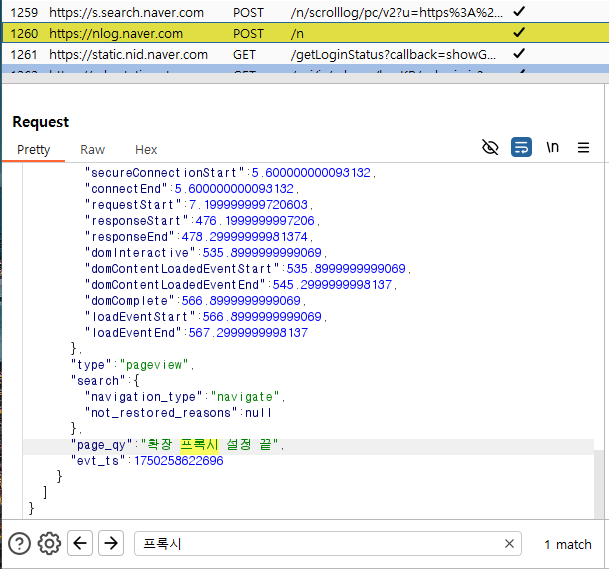Clear the search field with X
The image size is (609, 569).
509,543
